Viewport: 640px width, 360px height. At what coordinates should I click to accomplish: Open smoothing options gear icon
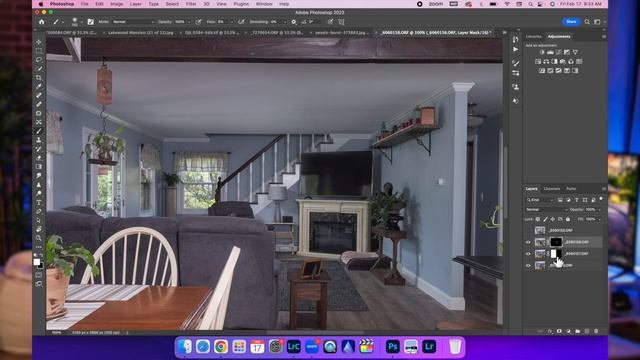[x=293, y=22]
